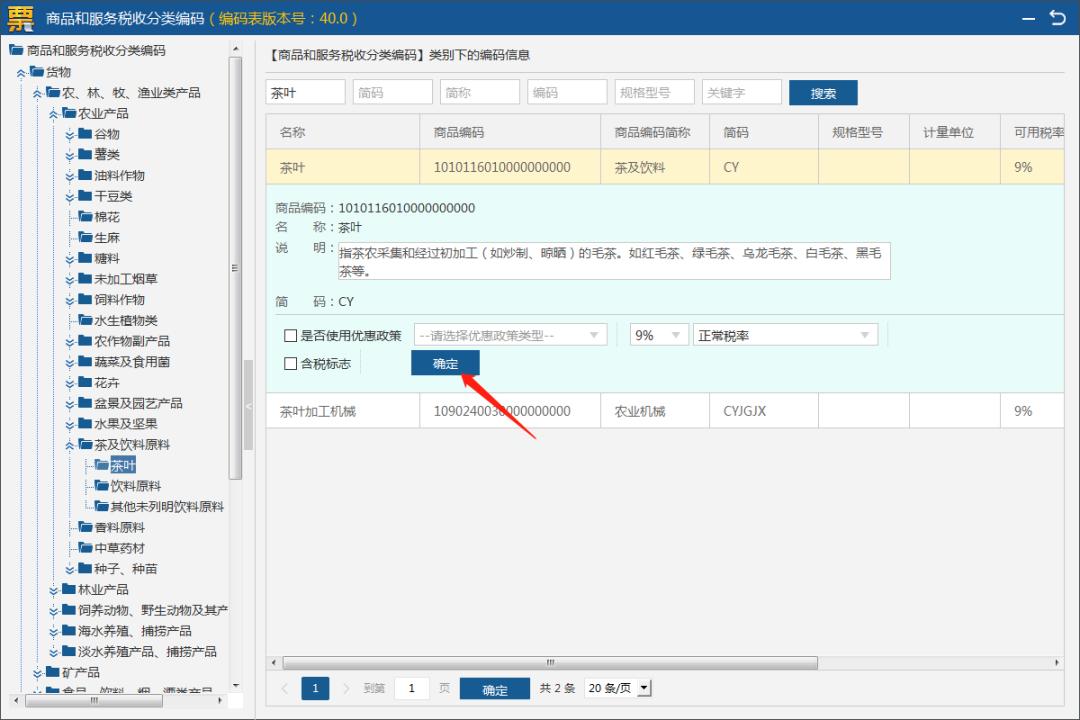The height and width of the screenshot is (720, 1080).
Task: Click the folder icon beside 中草药材
Action: pos(87,547)
